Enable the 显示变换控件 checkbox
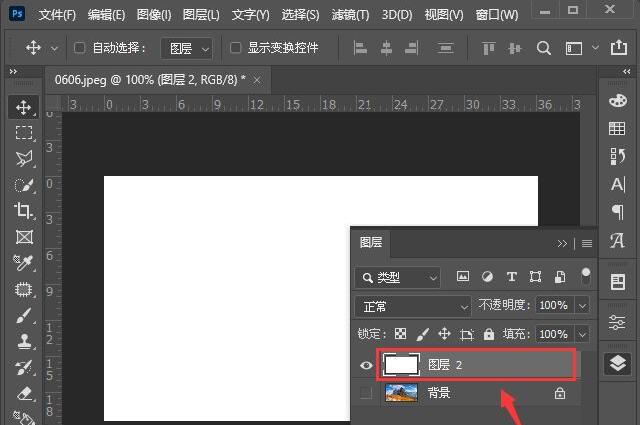 point(235,48)
